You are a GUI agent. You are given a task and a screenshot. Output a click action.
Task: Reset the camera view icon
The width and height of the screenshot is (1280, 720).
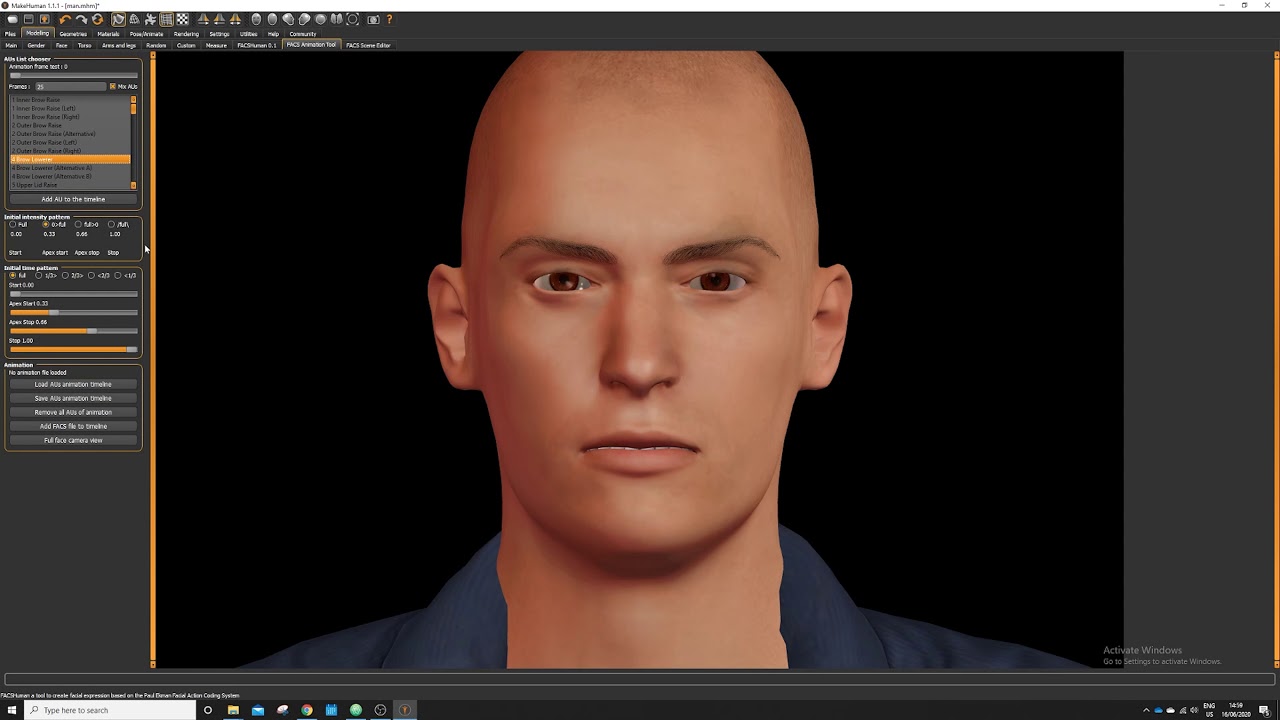(352, 19)
